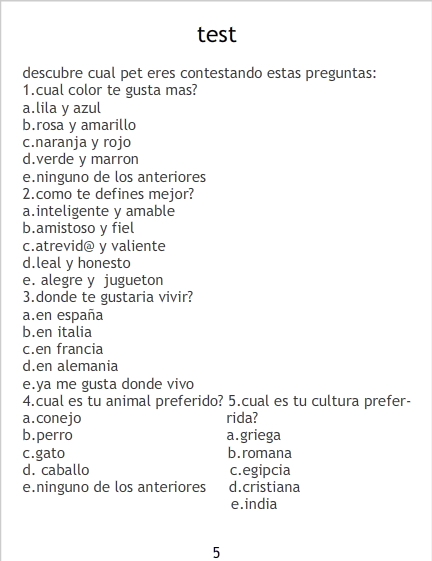The image size is (432, 561).
Task: Select 'b.amistoso y fiel' option
Action: (x=78, y=228)
